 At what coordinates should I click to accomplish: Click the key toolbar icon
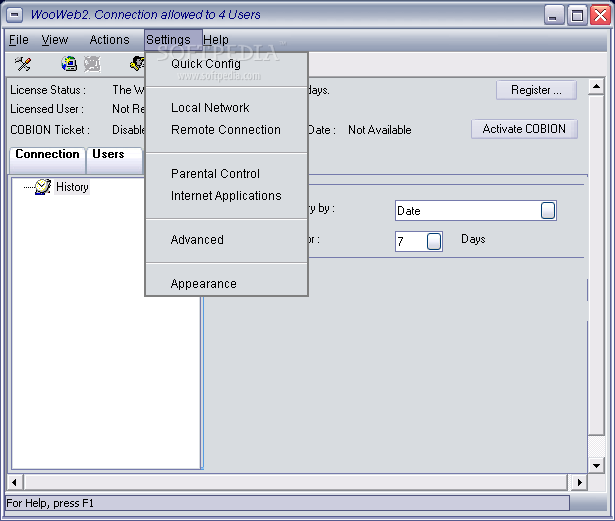pos(137,64)
